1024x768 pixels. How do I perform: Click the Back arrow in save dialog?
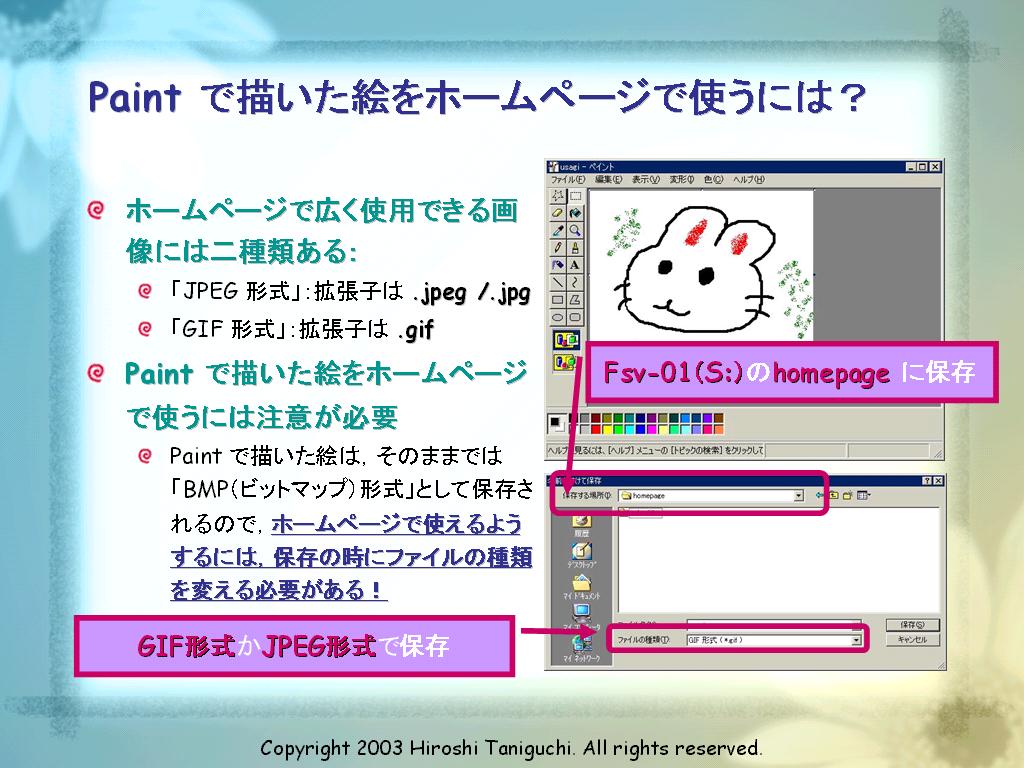[819, 495]
